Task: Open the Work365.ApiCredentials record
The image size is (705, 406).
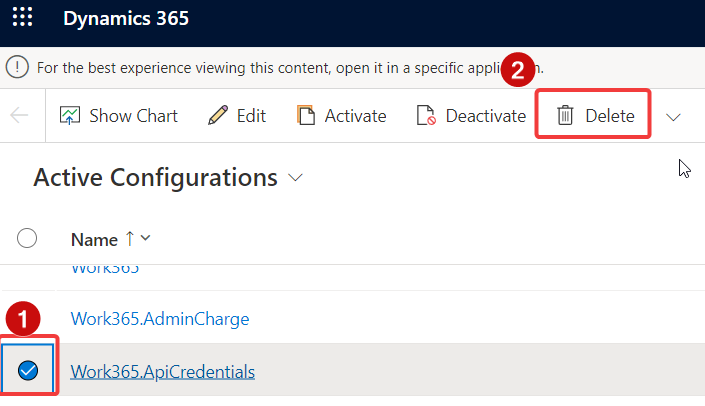Action: coord(163,371)
